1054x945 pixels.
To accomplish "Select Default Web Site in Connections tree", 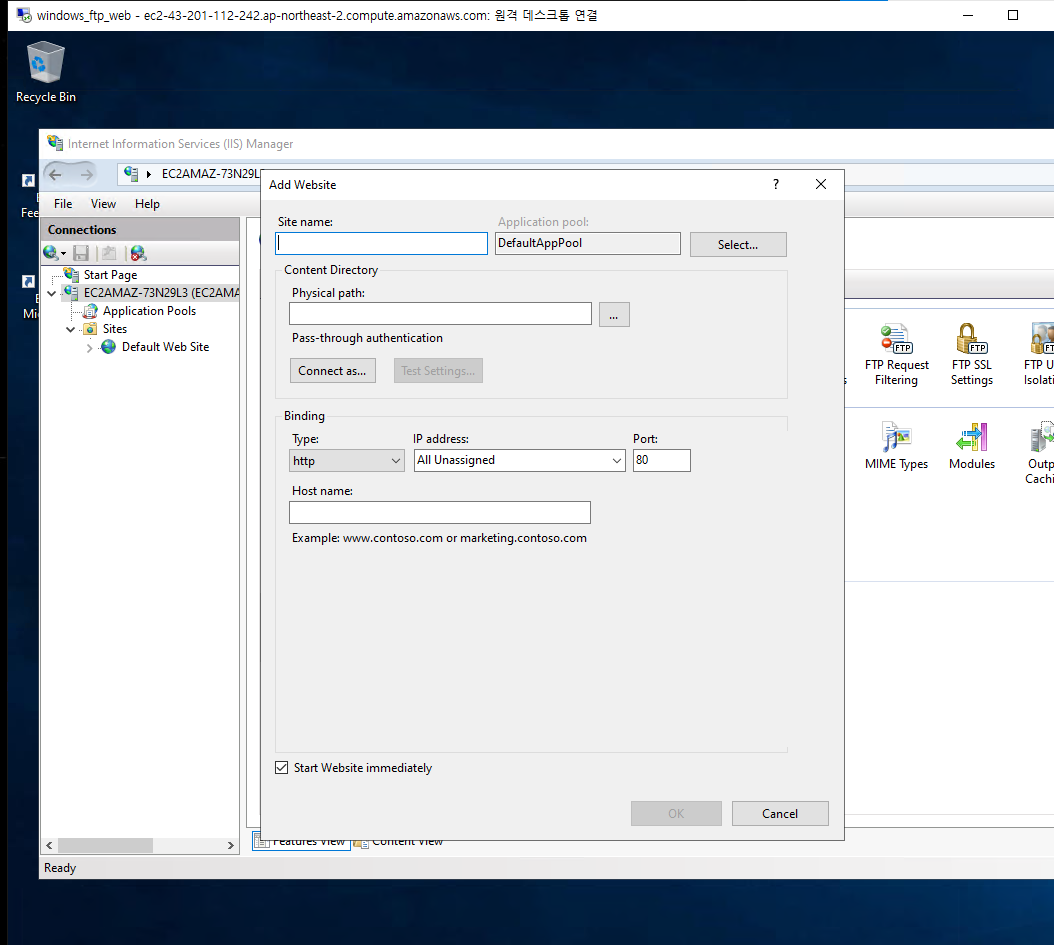I will 165,347.
